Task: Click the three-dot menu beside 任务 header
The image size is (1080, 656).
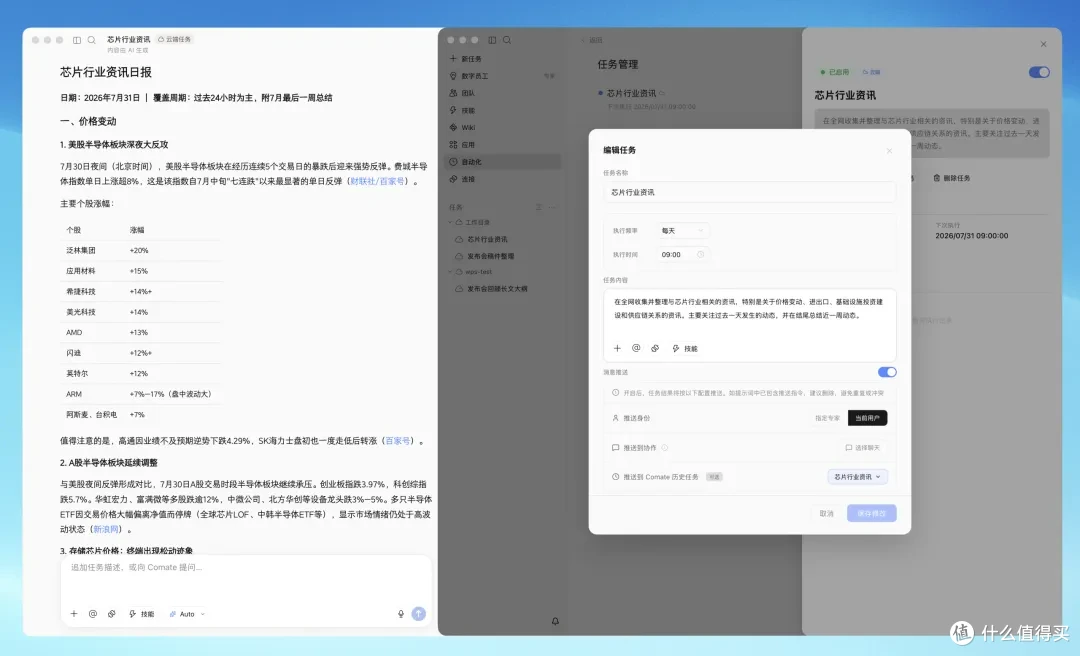Action: (x=552, y=207)
